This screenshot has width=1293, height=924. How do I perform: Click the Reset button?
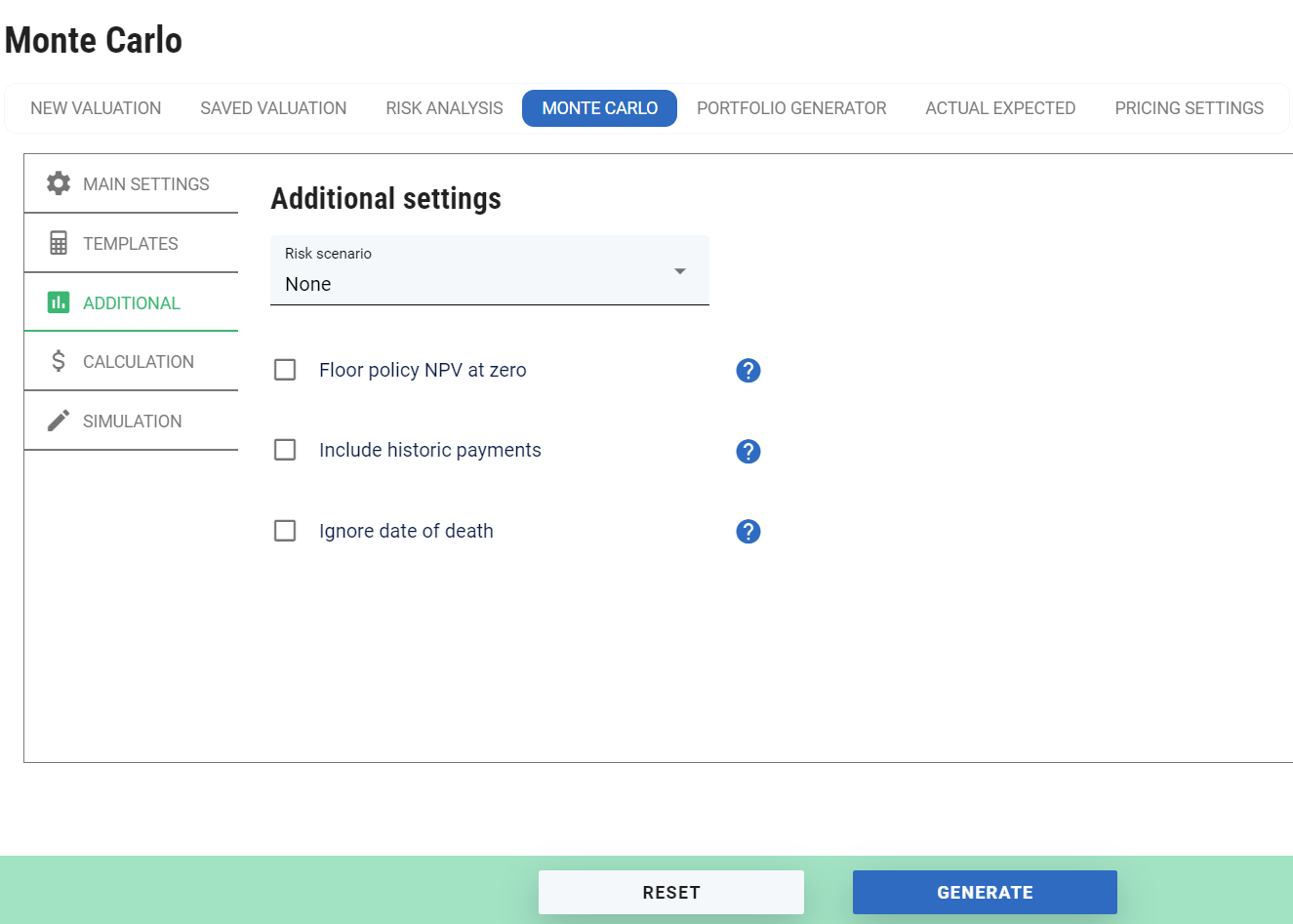670,892
